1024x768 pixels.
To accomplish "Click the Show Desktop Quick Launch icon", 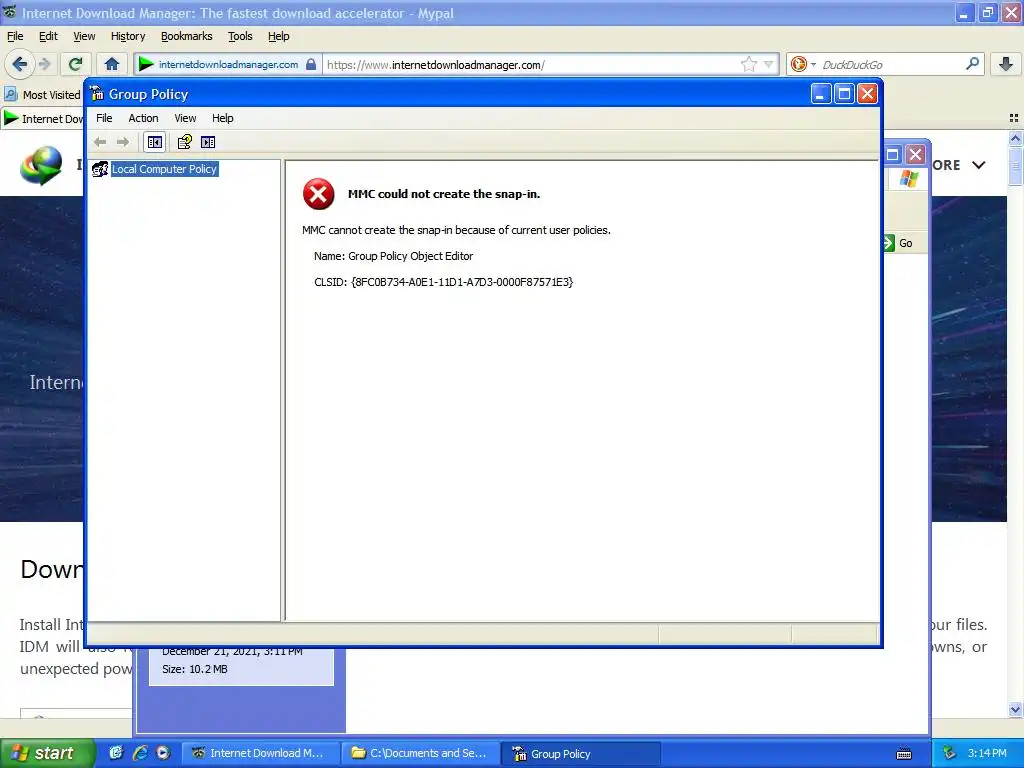I will (116, 753).
